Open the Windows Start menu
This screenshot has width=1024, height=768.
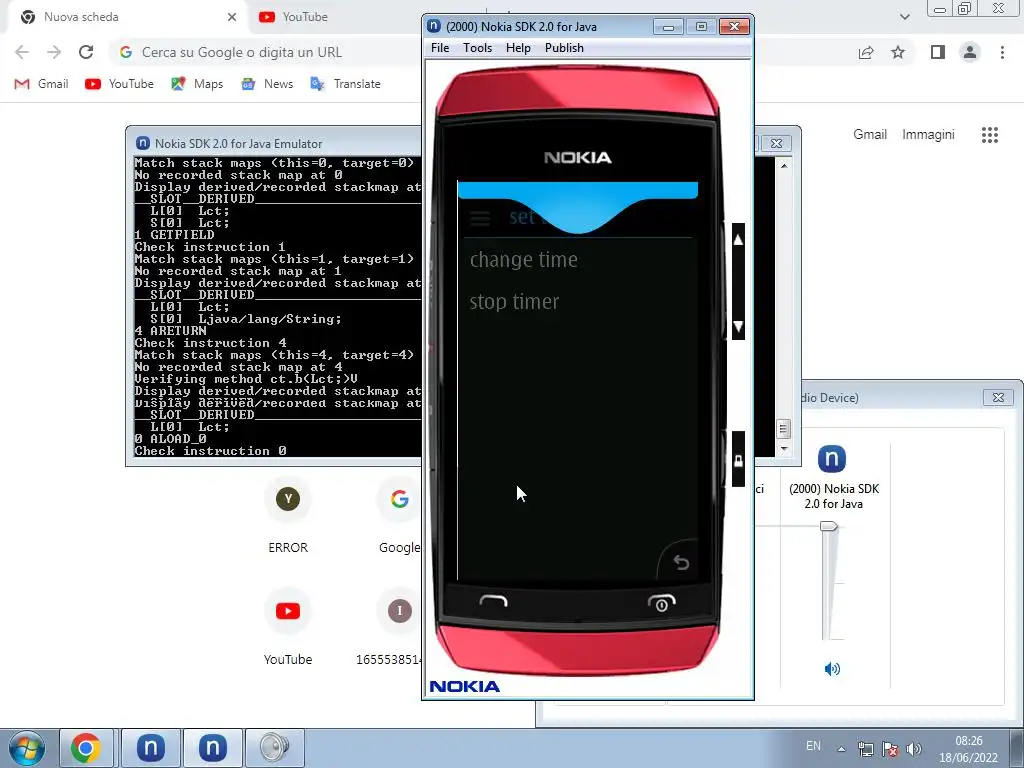coord(26,748)
